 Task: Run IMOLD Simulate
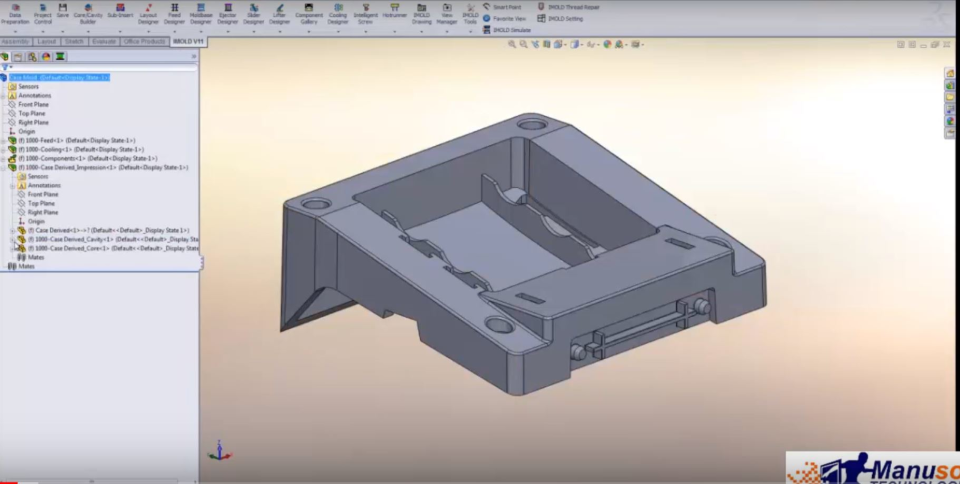[x=507, y=30]
